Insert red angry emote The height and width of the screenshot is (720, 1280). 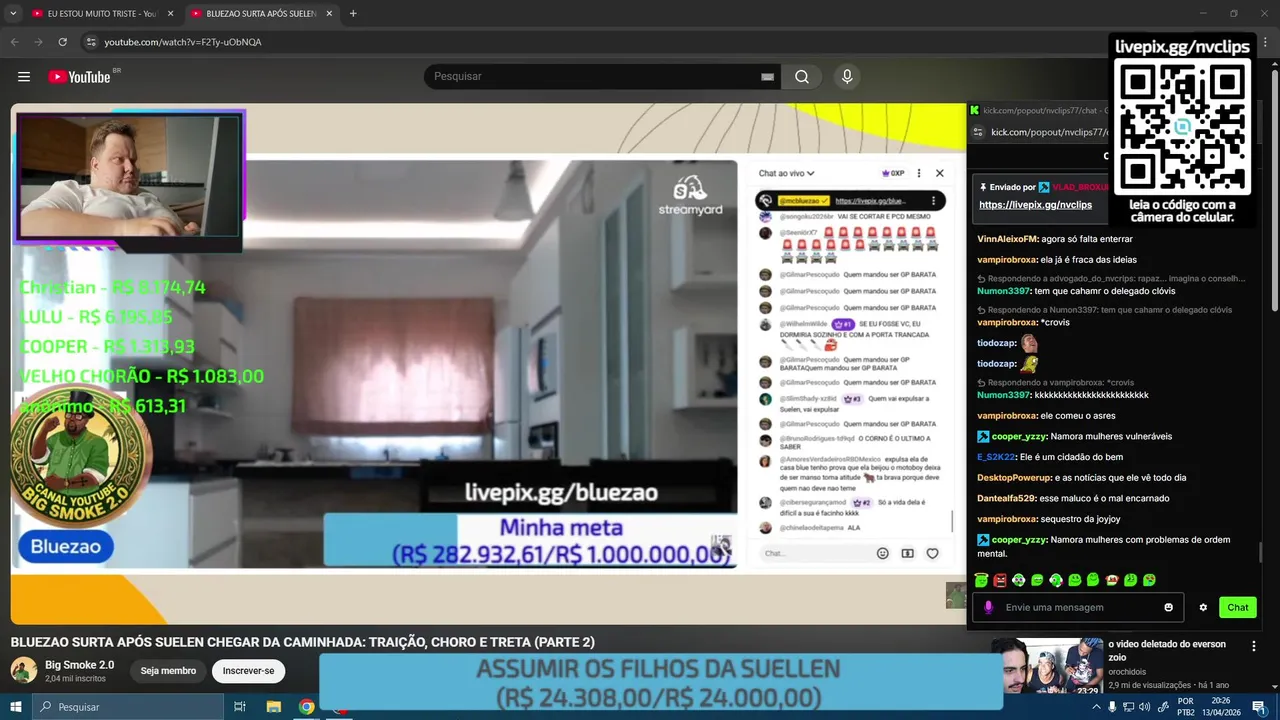click(x=1000, y=580)
